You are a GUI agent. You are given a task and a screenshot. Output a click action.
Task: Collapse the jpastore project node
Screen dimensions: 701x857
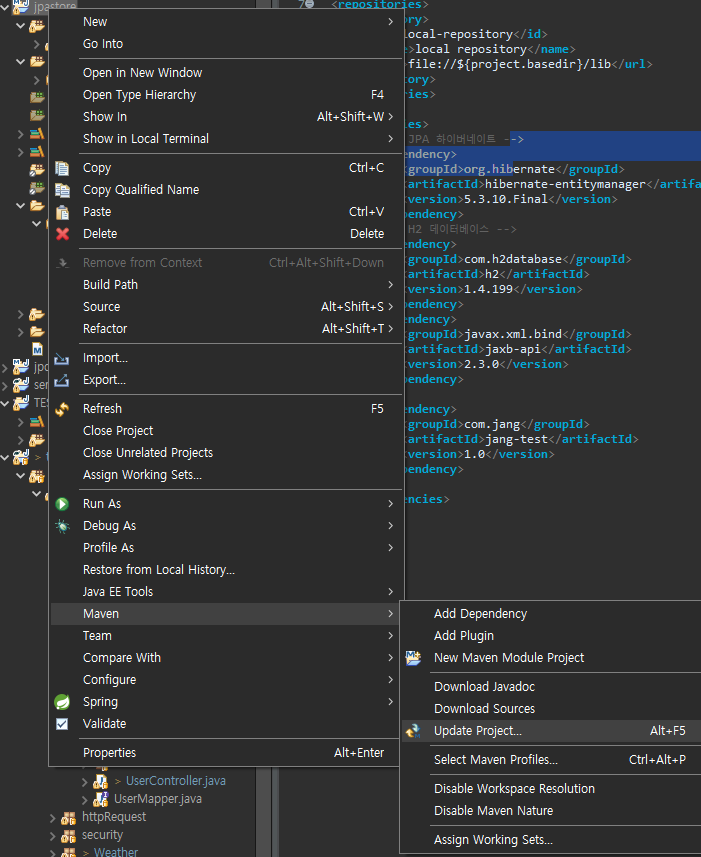[x=4, y=7]
